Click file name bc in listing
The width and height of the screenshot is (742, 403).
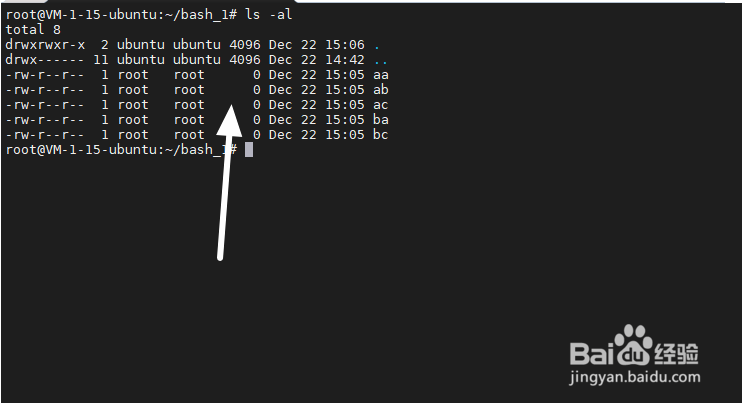380,135
